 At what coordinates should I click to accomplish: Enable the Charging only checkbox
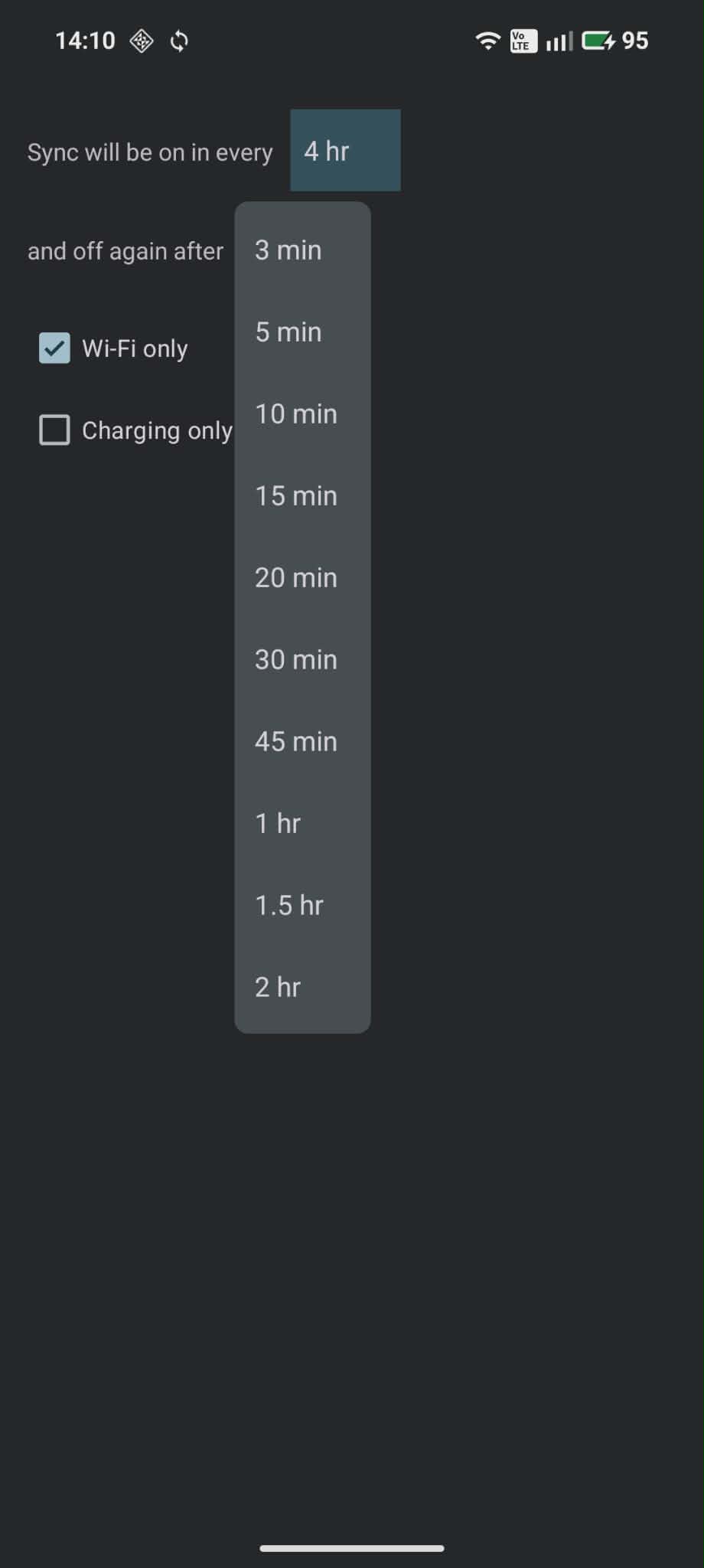(x=54, y=430)
